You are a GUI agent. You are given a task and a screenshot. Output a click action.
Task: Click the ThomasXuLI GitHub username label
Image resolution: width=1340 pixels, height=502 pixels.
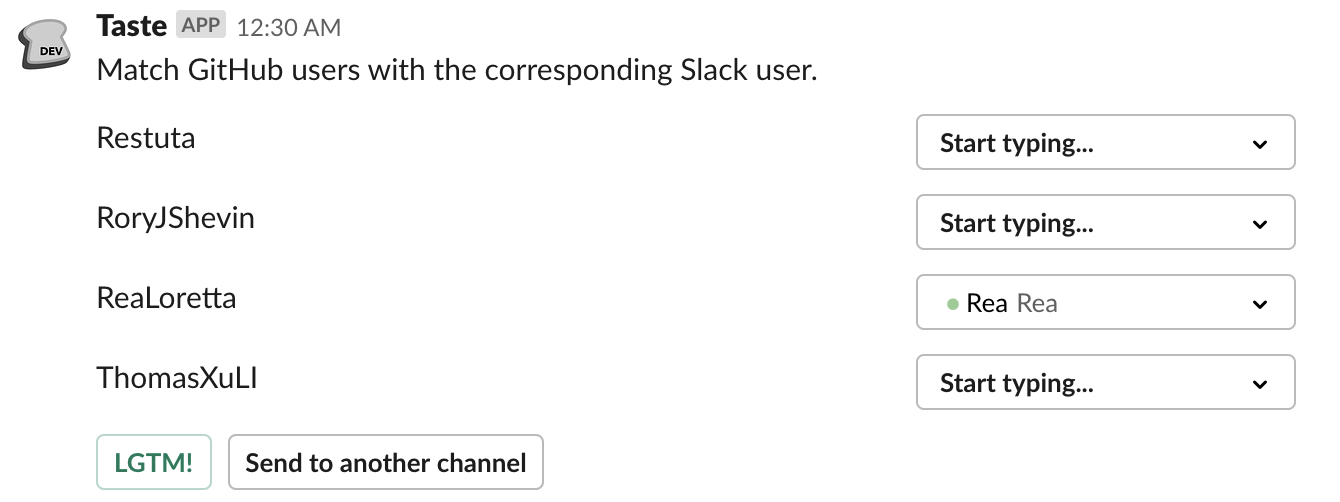pos(177,377)
